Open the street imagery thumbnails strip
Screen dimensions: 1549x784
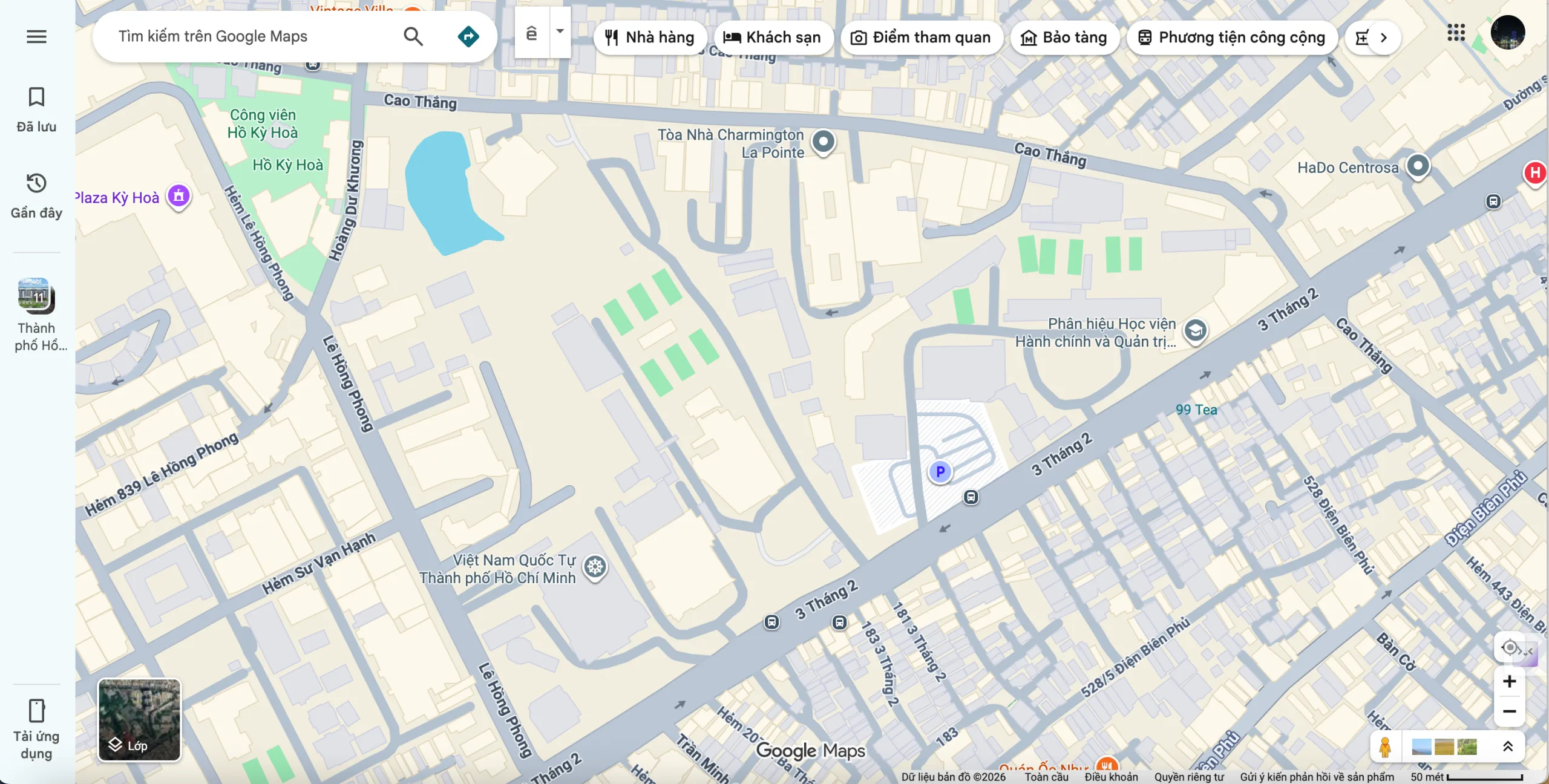pos(1444,747)
